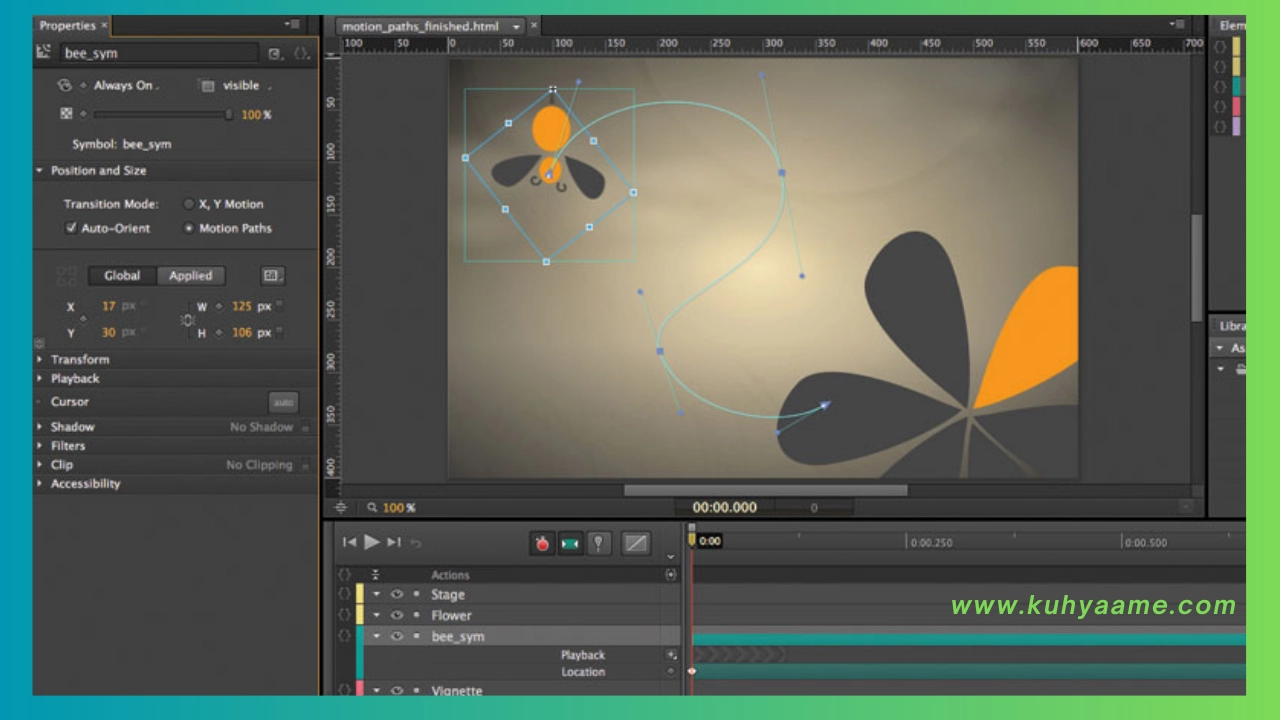Screen dimensions: 1280x720
Task: Switch to Global position mode
Action: tap(122, 276)
